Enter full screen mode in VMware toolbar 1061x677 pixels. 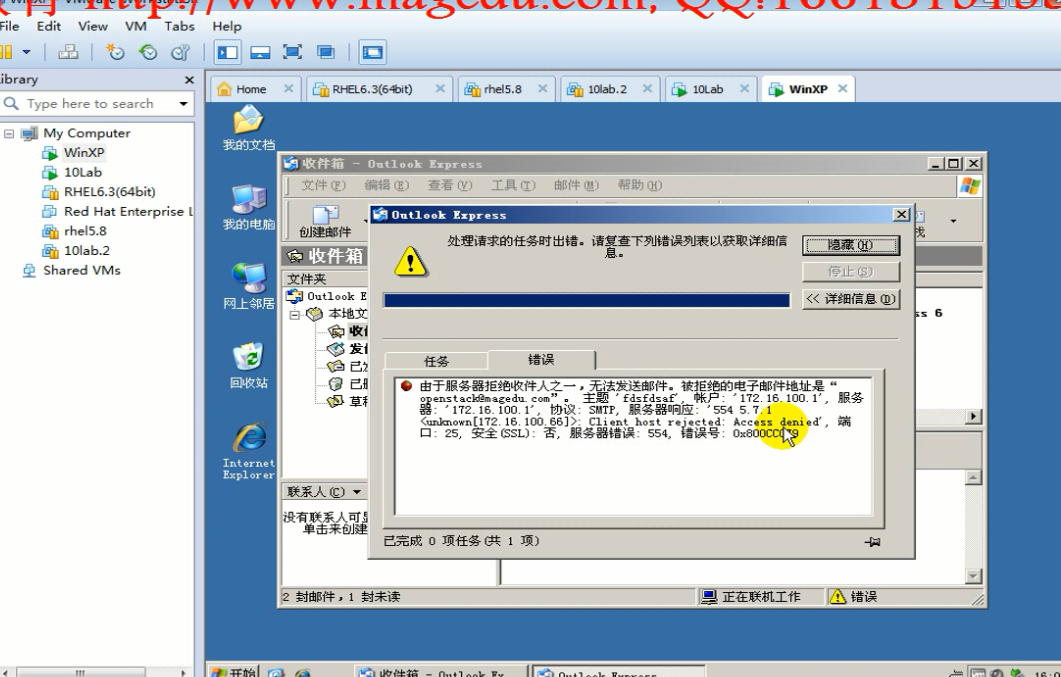pyautogui.click(x=292, y=52)
